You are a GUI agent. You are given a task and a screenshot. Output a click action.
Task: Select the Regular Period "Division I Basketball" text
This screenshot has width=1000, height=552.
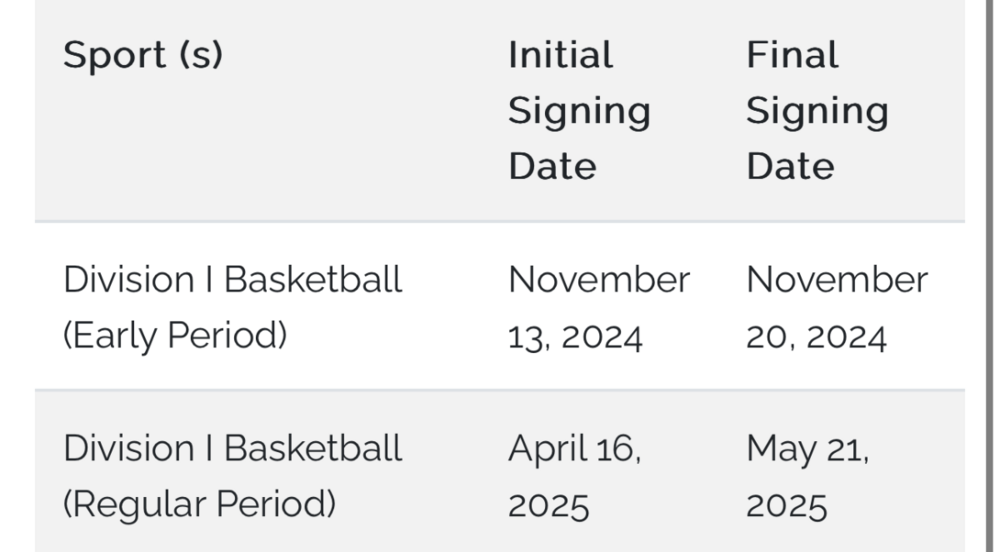[232, 448]
